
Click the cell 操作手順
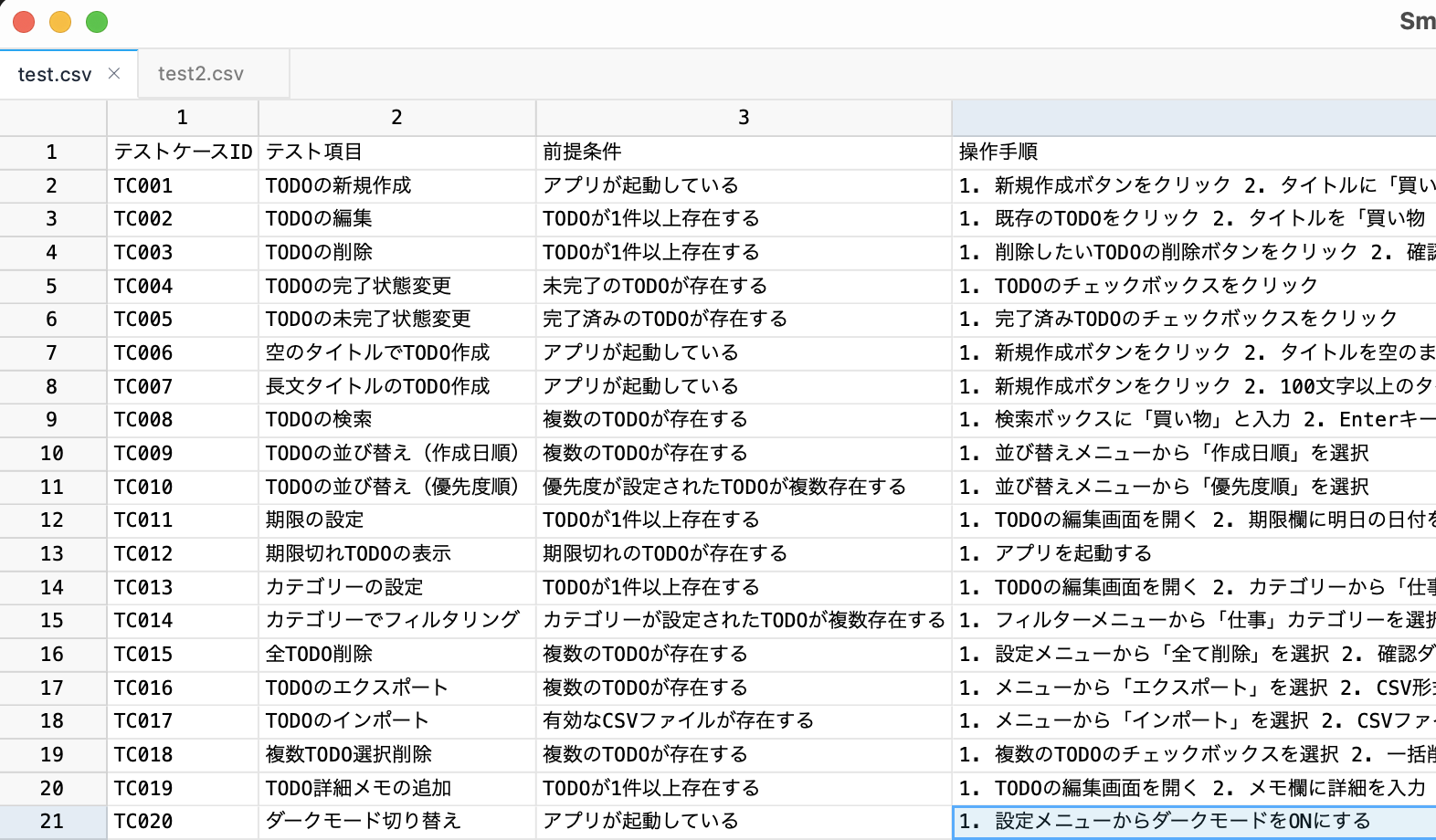(x=1194, y=152)
